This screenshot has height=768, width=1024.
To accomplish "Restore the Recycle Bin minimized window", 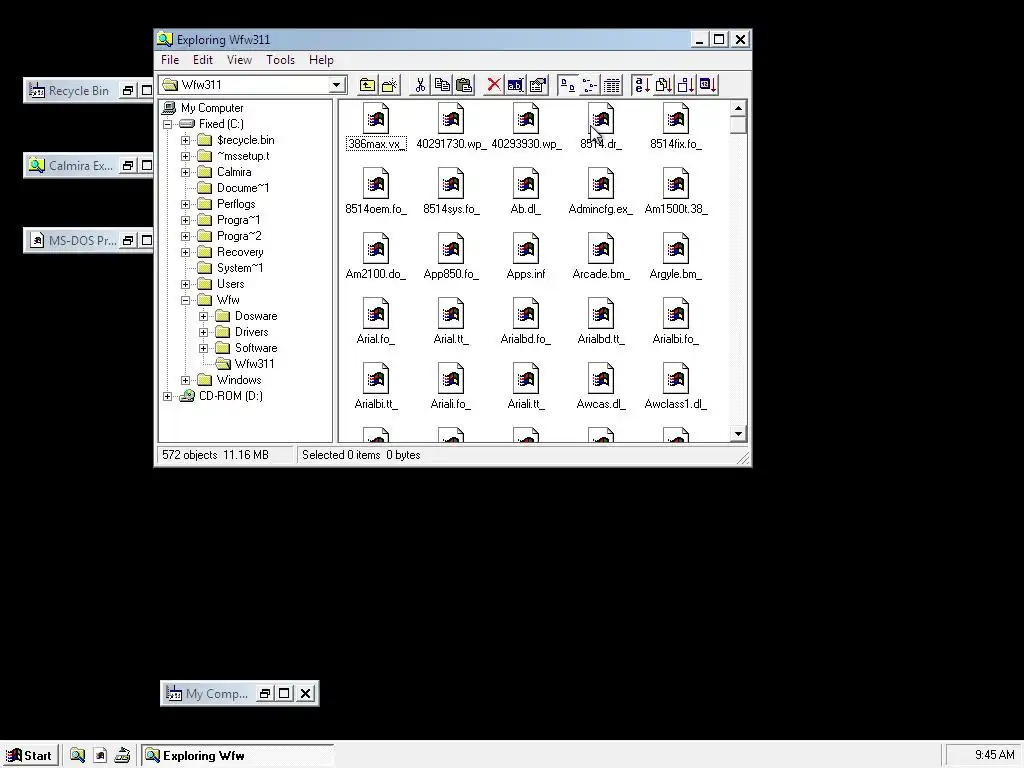I will coord(128,91).
